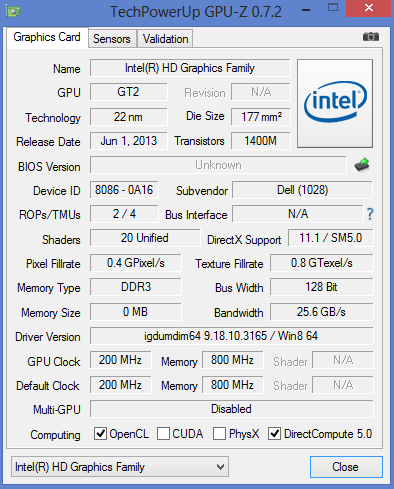
Task: Toggle the DirectCompute 5.0 checkbox
Action: pyautogui.click(x=274, y=434)
